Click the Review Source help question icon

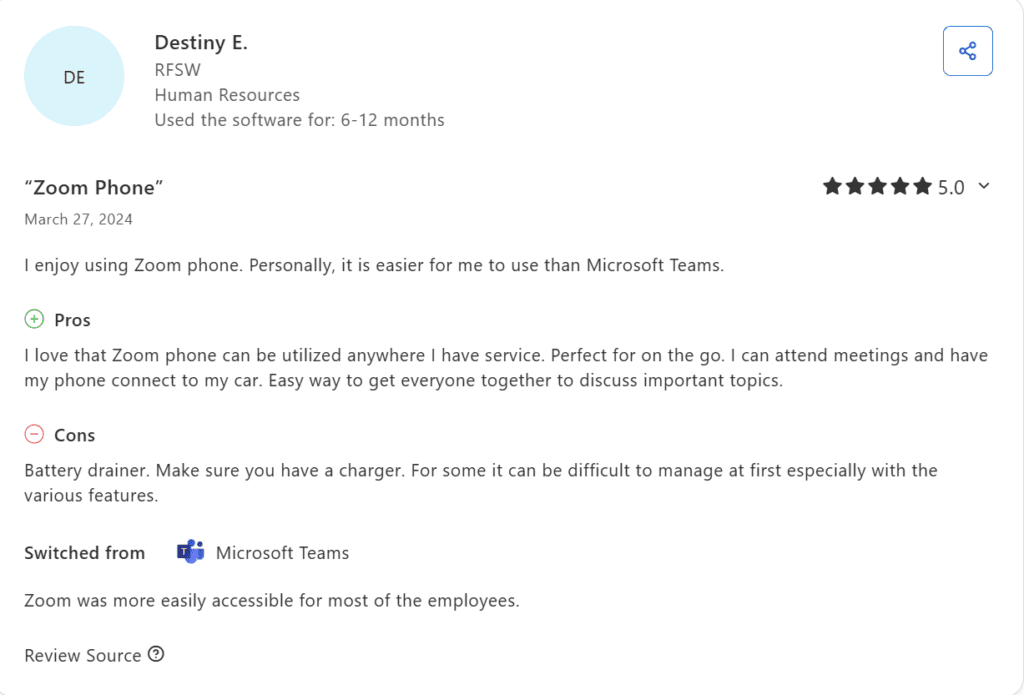[156, 654]
